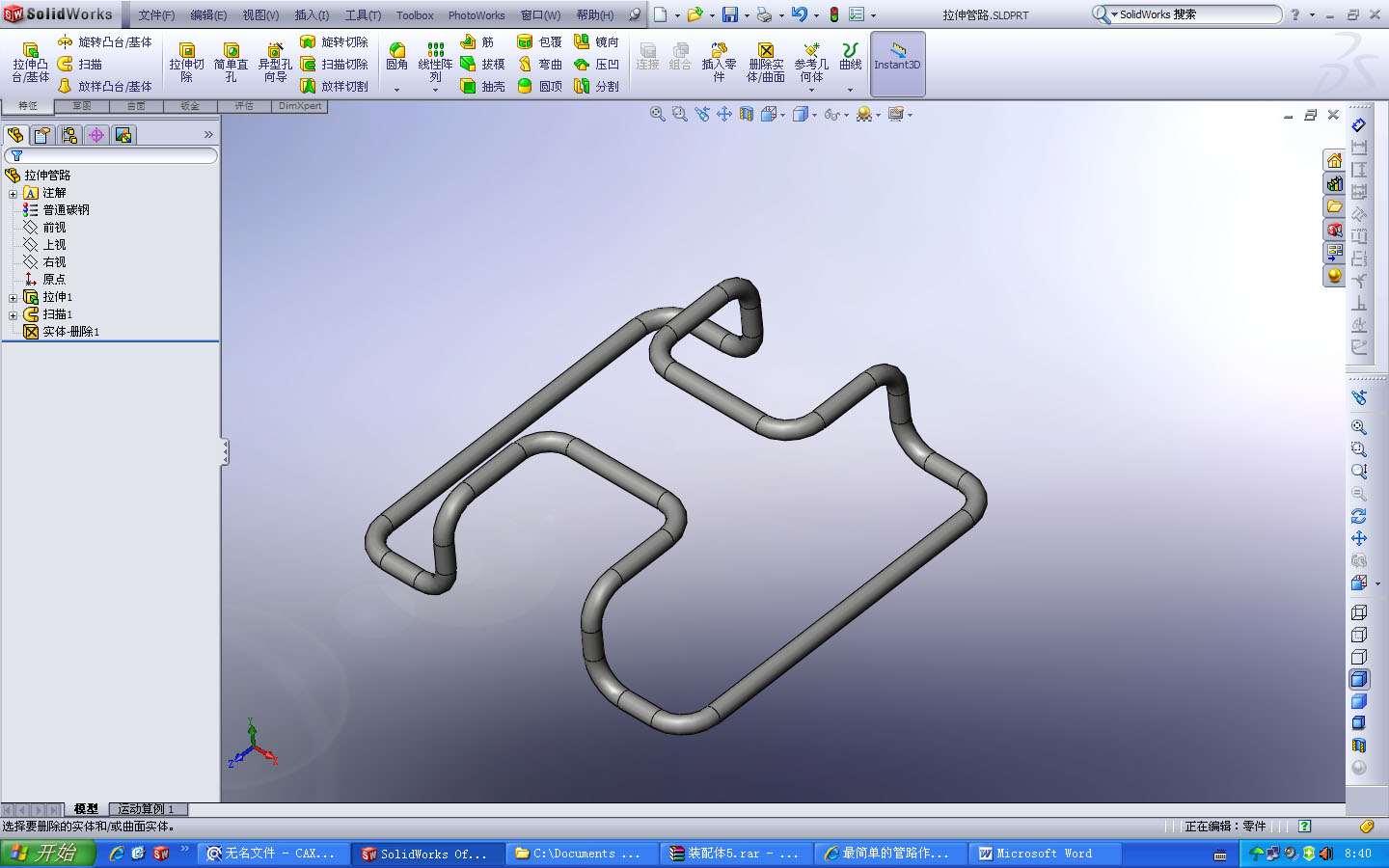The image size is (1389, 868).
Task: Switch to the ConfigurationManager panel tab
Action: 69,135
